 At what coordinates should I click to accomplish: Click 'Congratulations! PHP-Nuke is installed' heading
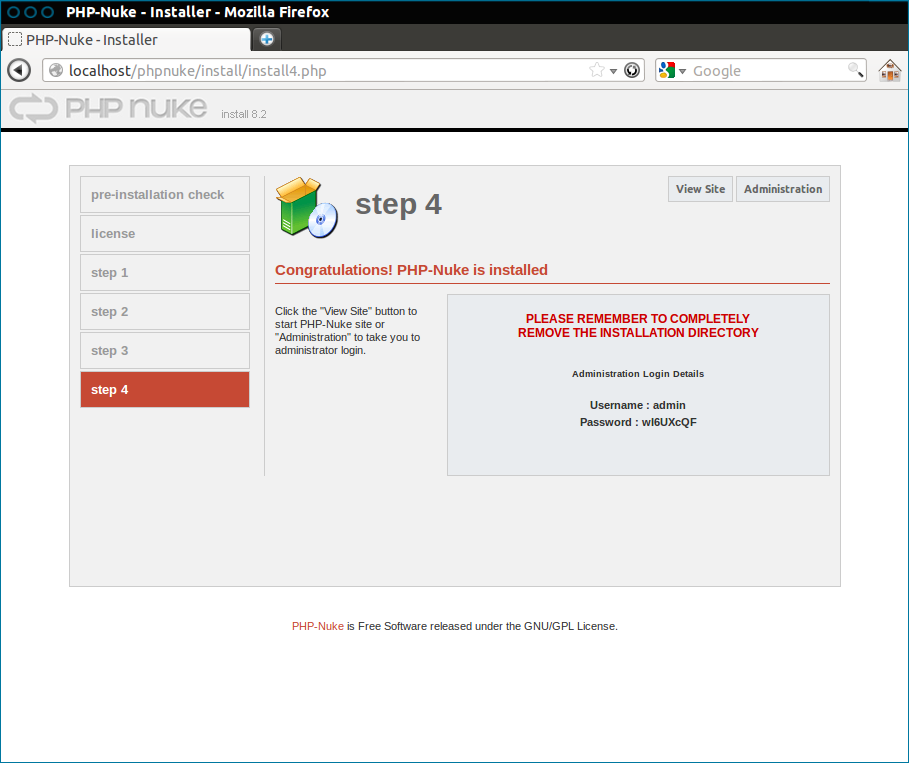pyautogui.click(x=411, y=270)
